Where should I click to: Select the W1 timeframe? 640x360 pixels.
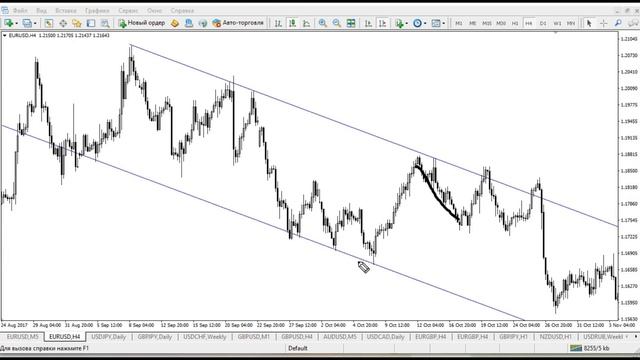tap(557, 24)
